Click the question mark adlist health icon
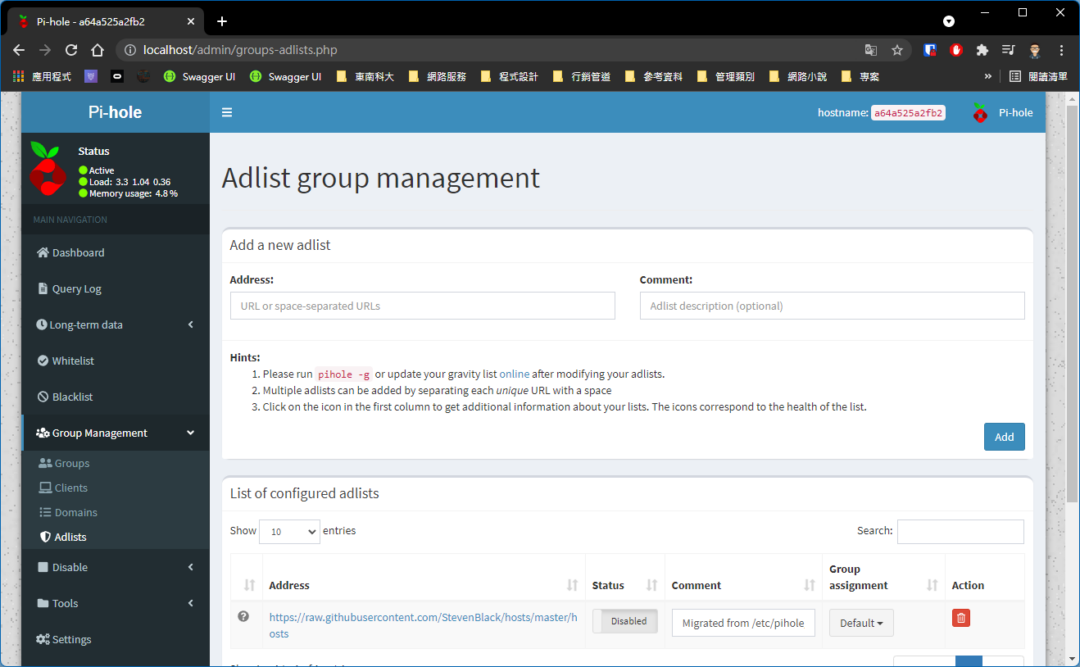Screen dimensions: 1080x667 click(243, 617)
